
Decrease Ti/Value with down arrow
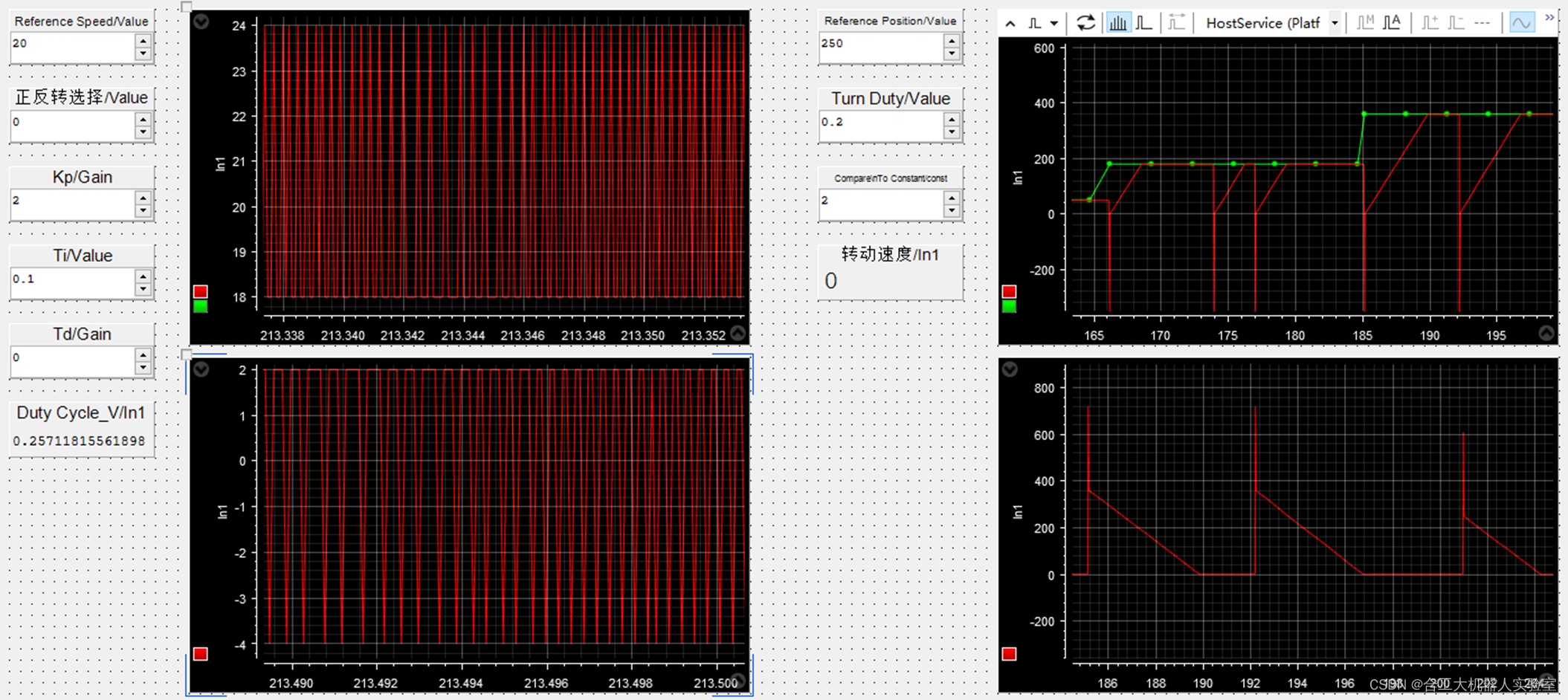pos(143,290)
